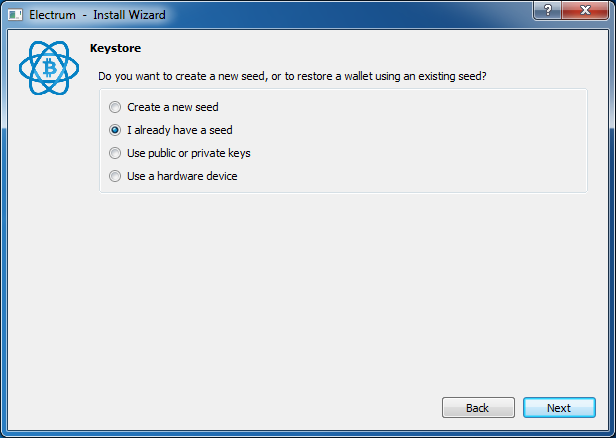The image size is (616, 438).
Task: Close the Install Wizard window
Action: click(585, 10)
